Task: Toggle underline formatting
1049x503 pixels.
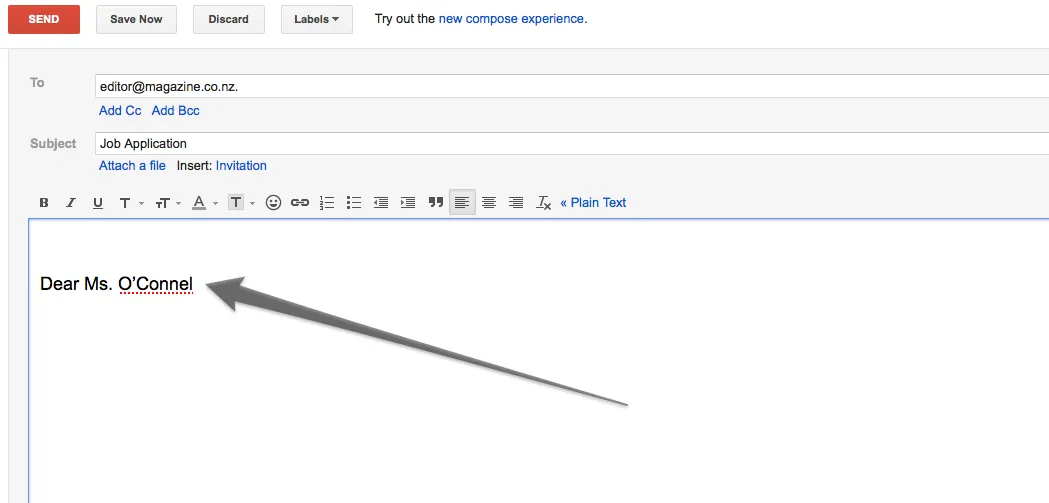Action: (x=98, y=203)
